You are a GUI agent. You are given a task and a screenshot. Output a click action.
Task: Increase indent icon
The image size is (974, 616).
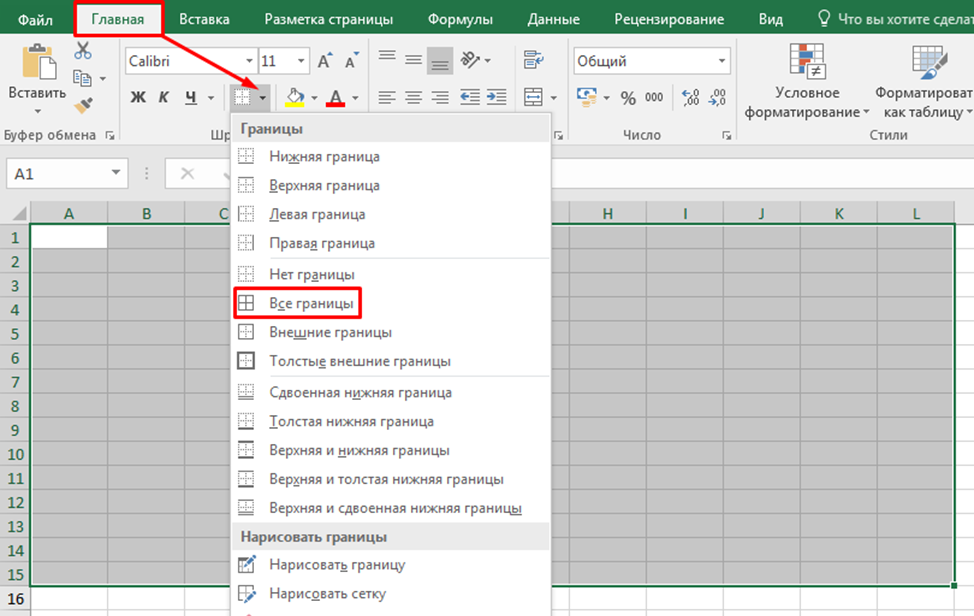[x=496, y=97]
